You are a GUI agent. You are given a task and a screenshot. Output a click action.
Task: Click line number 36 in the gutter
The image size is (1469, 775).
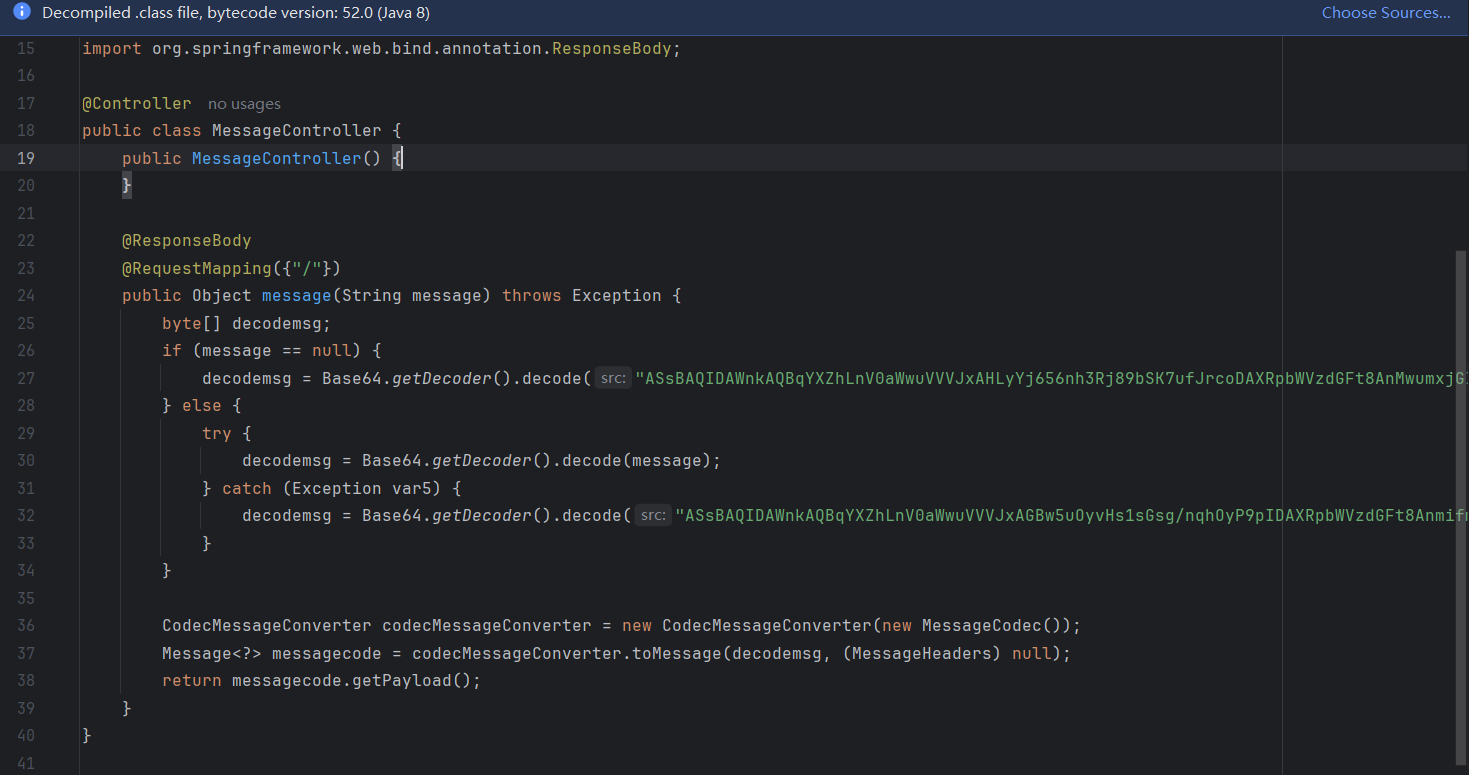tap(26, 625)
